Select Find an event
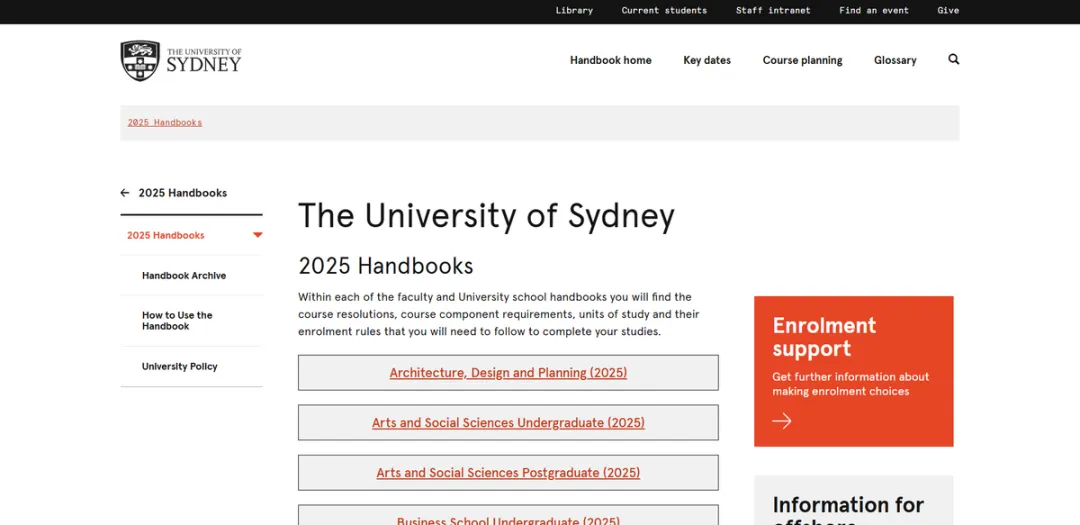Image resolution: width=1080 pixels, height=525 pixels. (873, 10)
